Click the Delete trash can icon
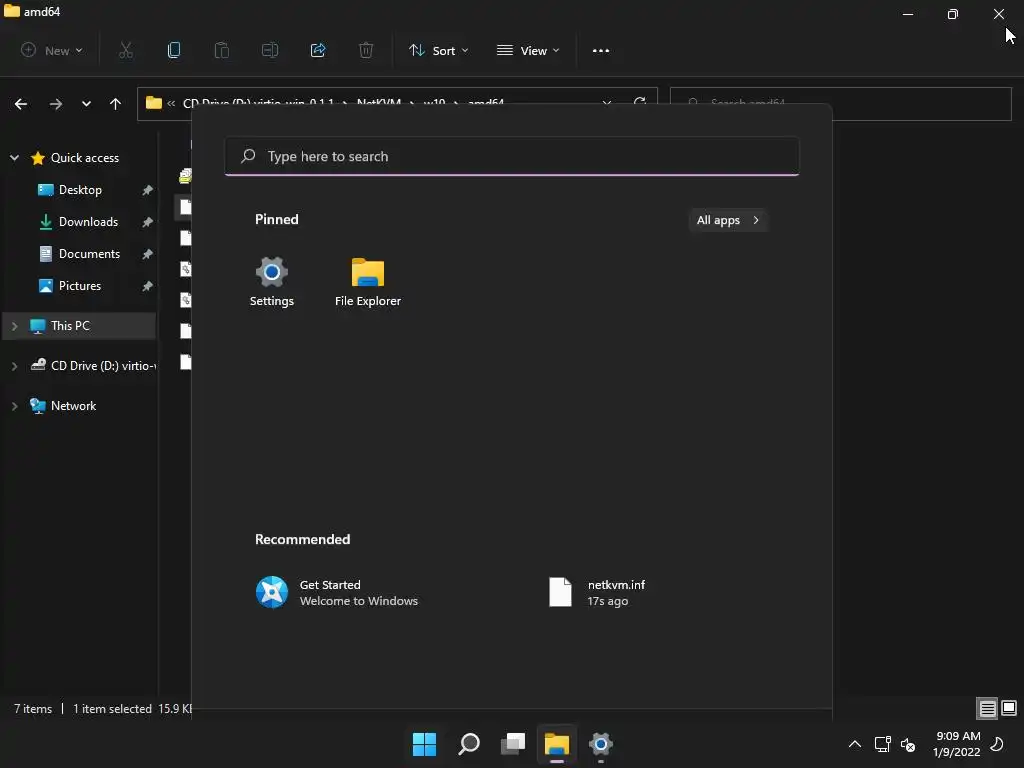This screenshot has width=1024, height=768. (366, 50)
